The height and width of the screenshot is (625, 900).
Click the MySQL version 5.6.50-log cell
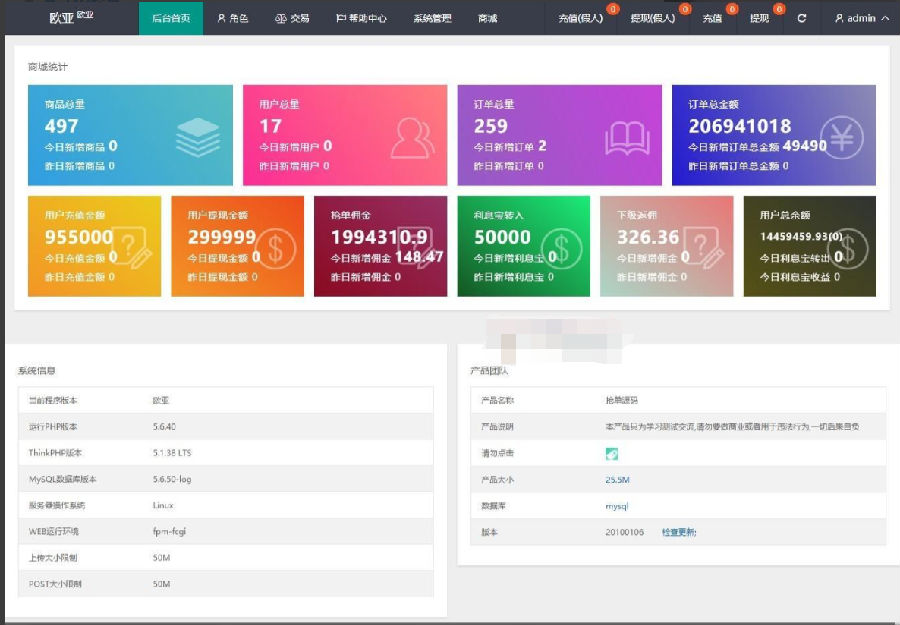point(172,479)
